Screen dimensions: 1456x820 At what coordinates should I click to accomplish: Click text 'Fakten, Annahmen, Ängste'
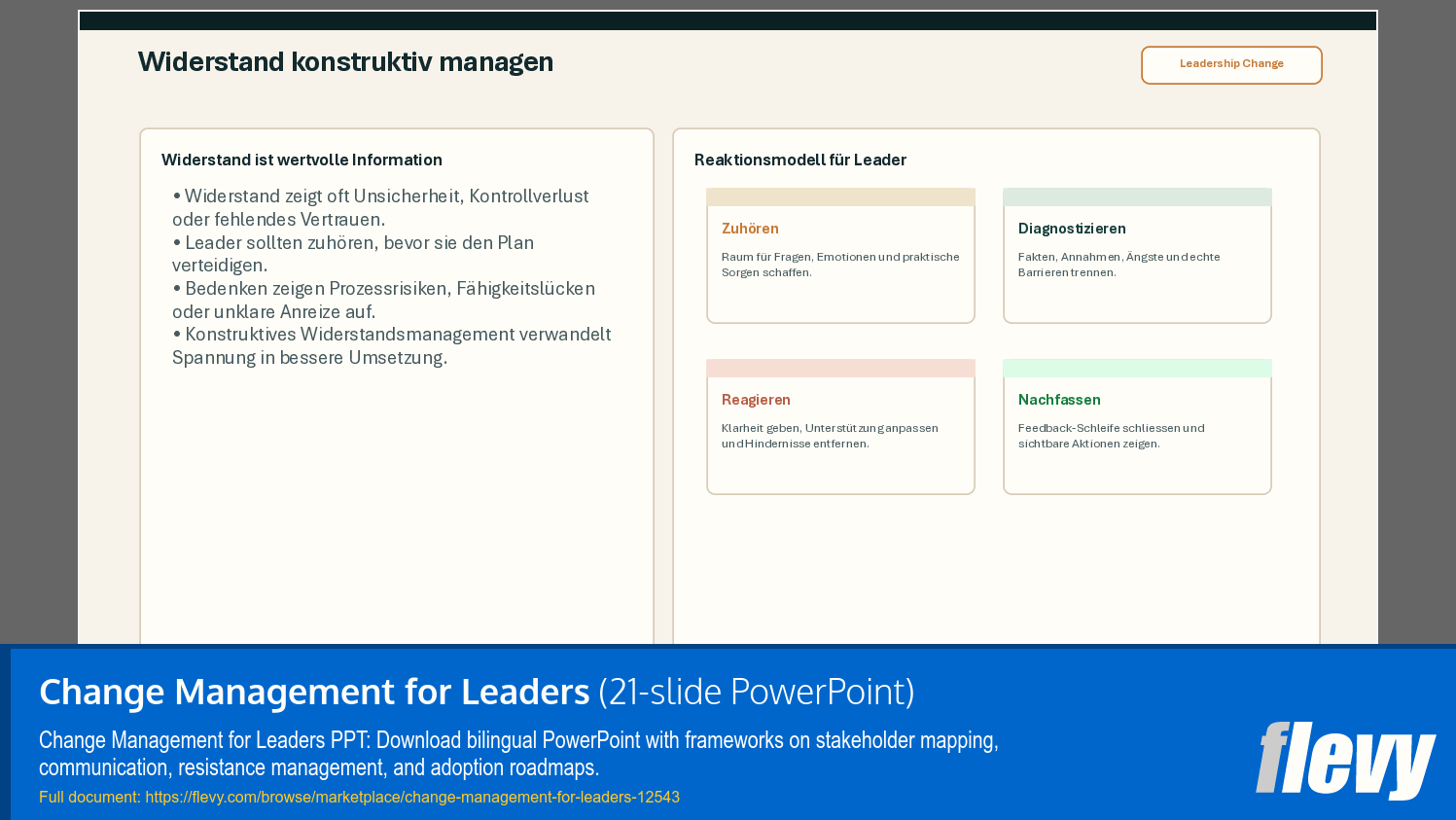tap(1119, 265)
